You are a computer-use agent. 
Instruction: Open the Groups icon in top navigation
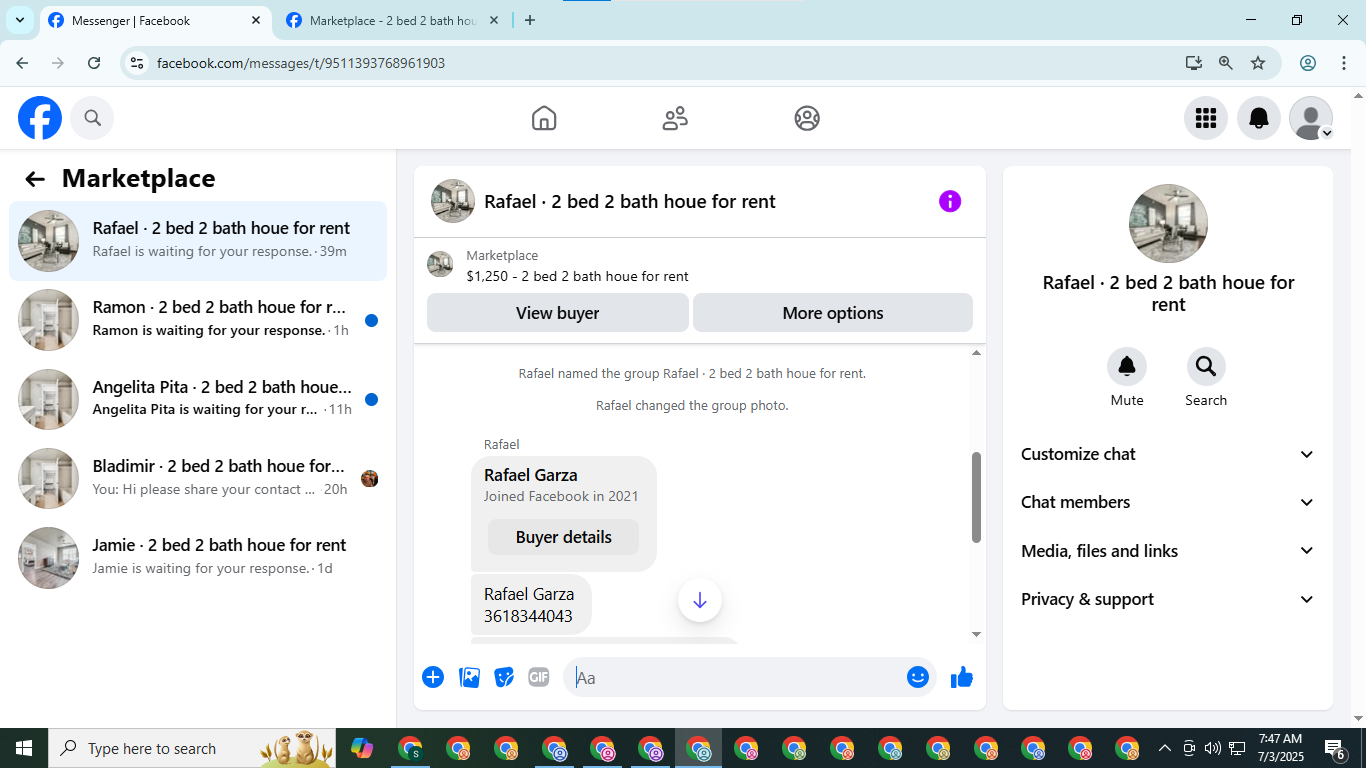click(807, 118)
